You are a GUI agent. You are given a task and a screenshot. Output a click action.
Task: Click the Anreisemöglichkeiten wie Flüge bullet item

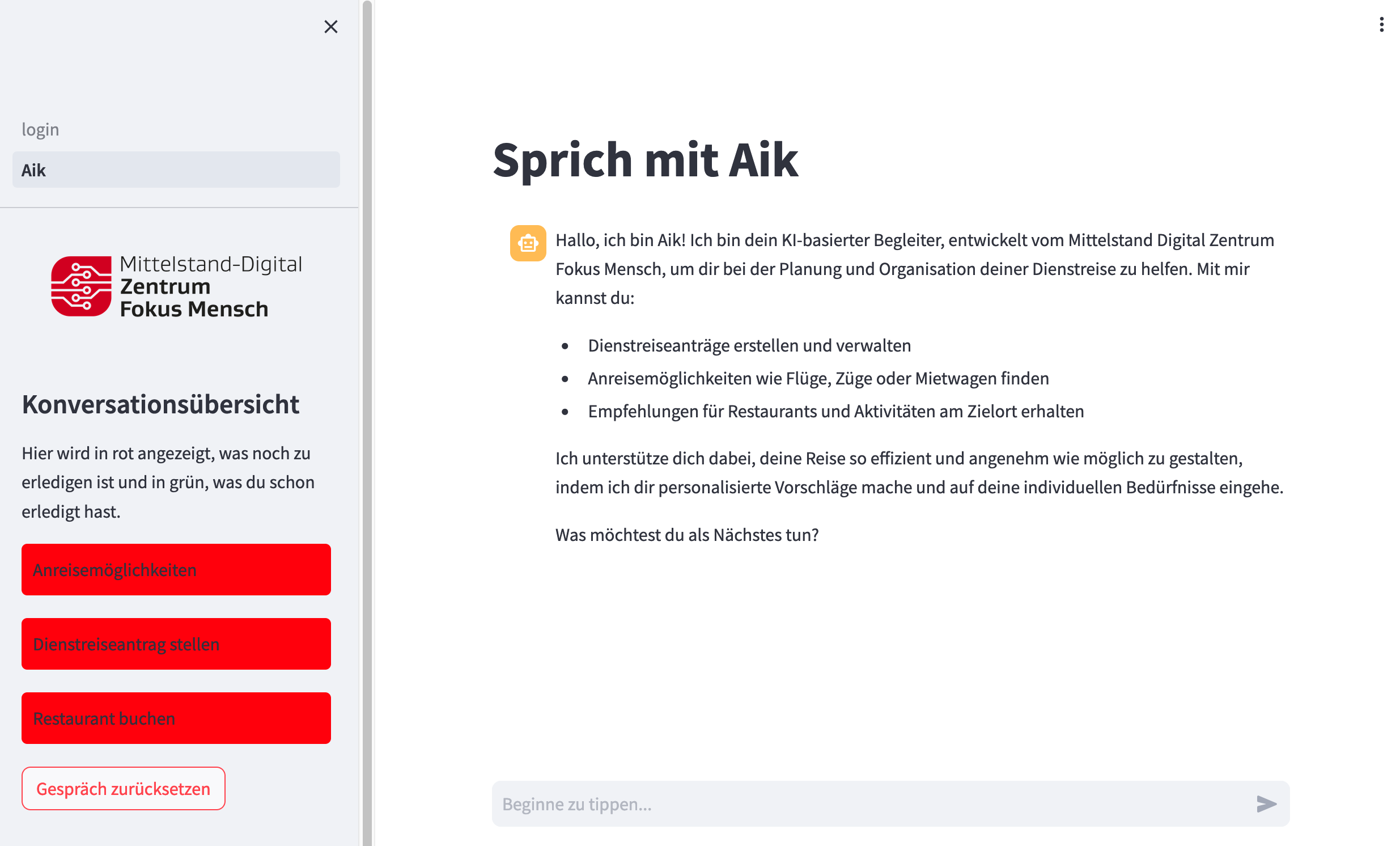[818, 379]
